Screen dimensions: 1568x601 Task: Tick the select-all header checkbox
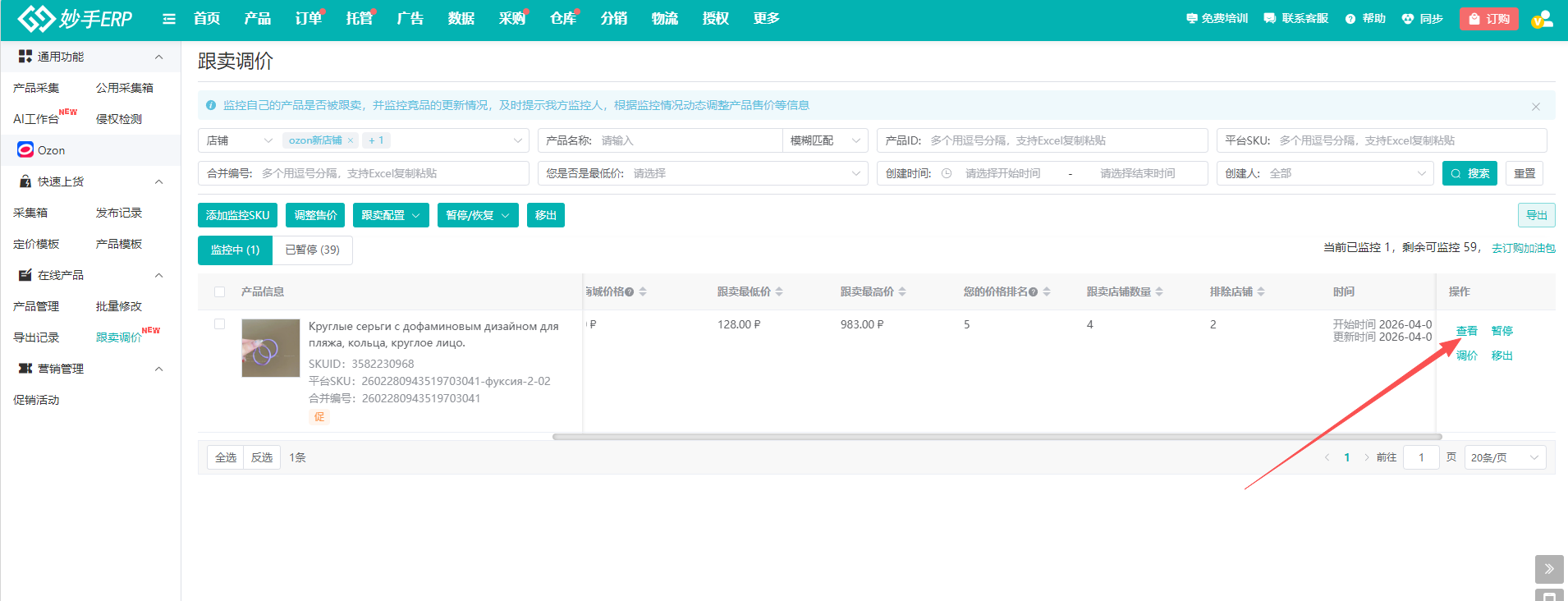(x=219, y=291)
